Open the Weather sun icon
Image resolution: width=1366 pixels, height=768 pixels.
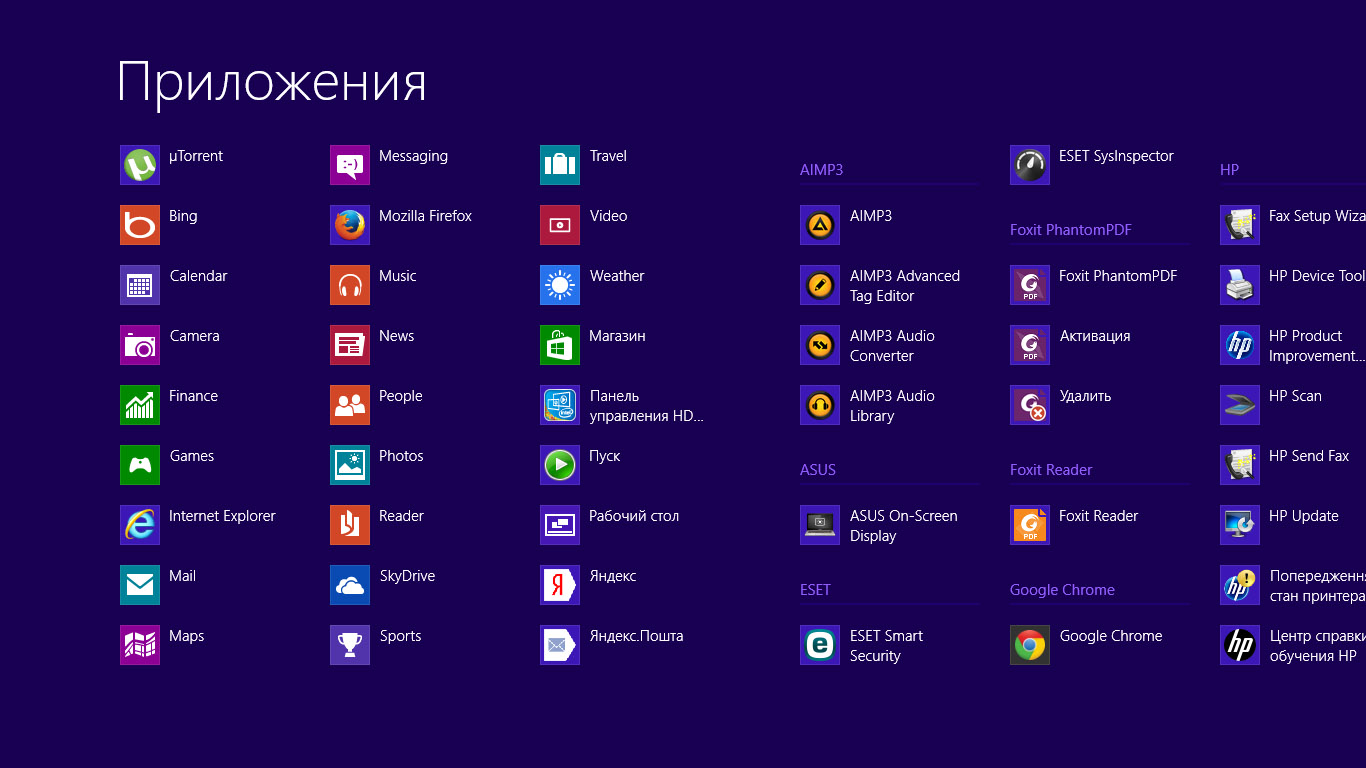pyautogui.click(x=560, y=285)
